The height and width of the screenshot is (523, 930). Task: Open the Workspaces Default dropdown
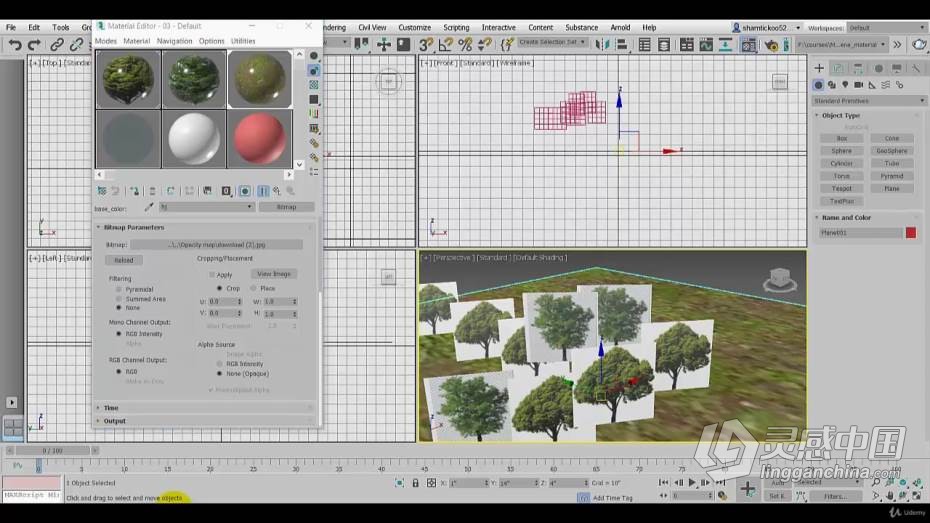tap(886, 28)
